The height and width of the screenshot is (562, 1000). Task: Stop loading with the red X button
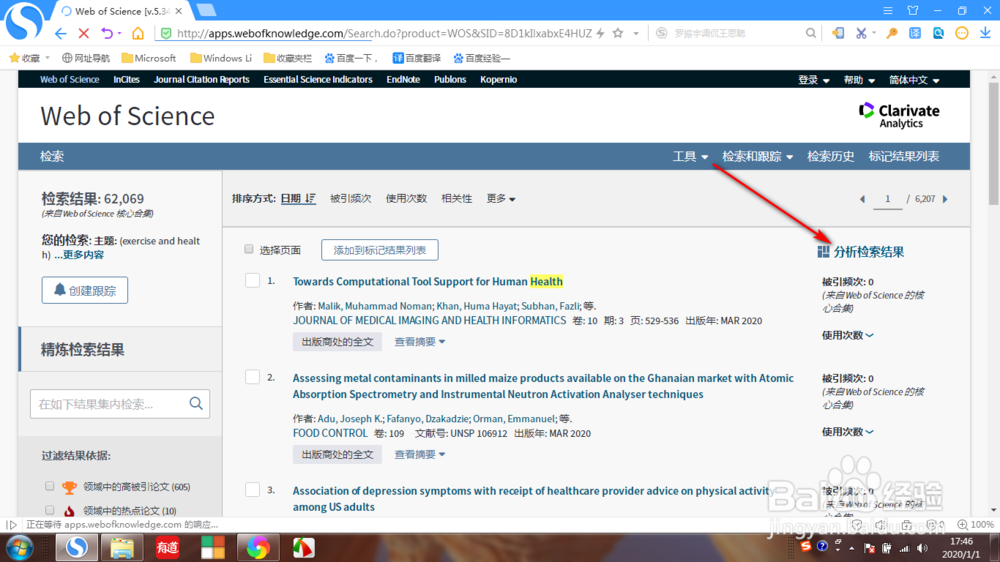pyautogui.click(x=84, y=33)
